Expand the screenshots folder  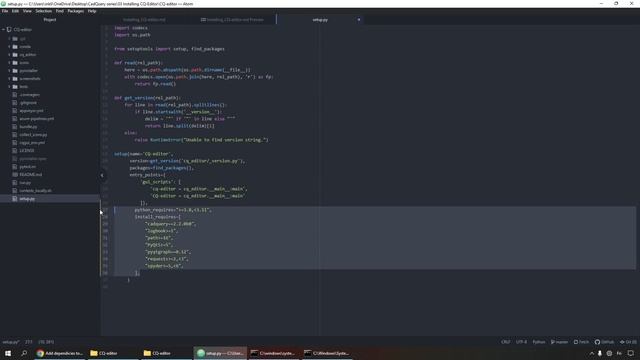10,79
